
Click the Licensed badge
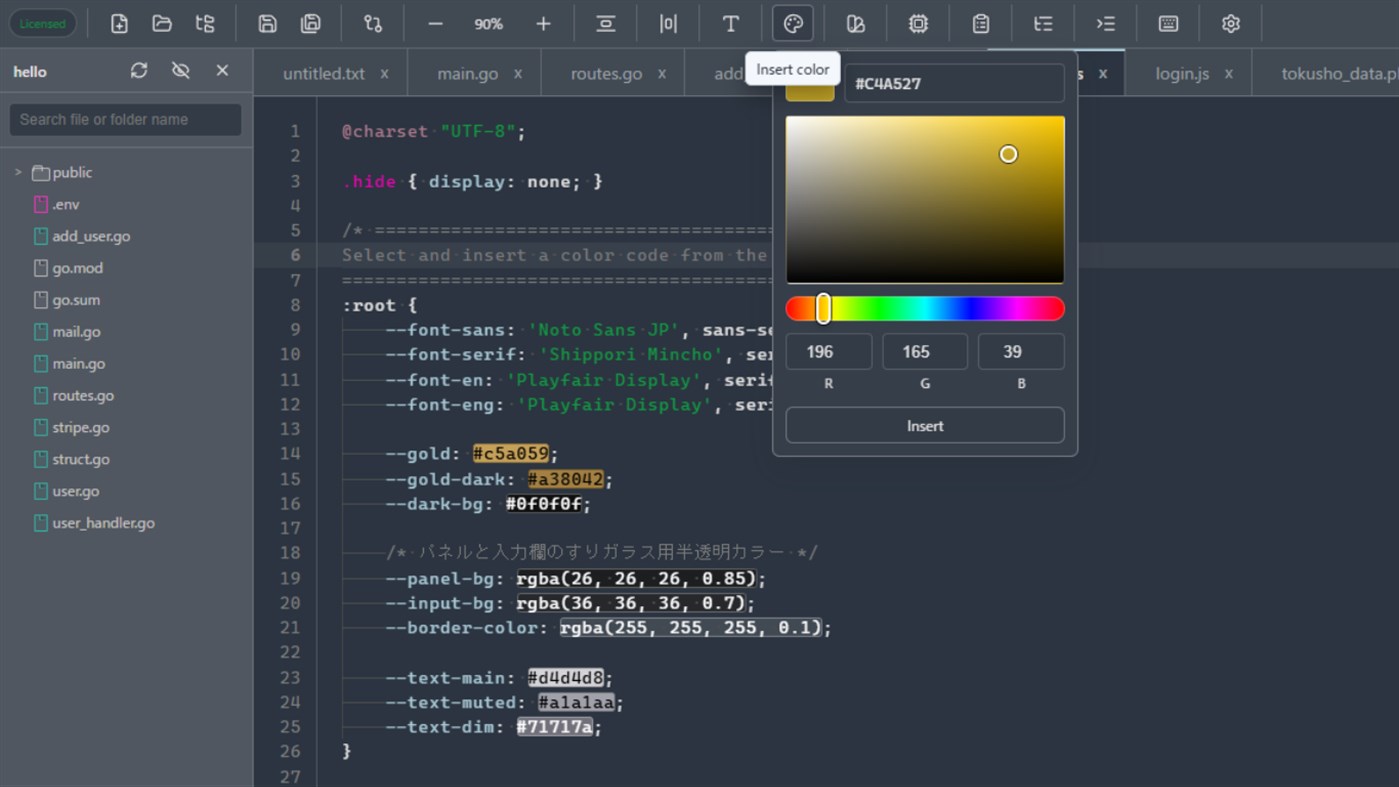pyautogui.click(x=42, y=24)
